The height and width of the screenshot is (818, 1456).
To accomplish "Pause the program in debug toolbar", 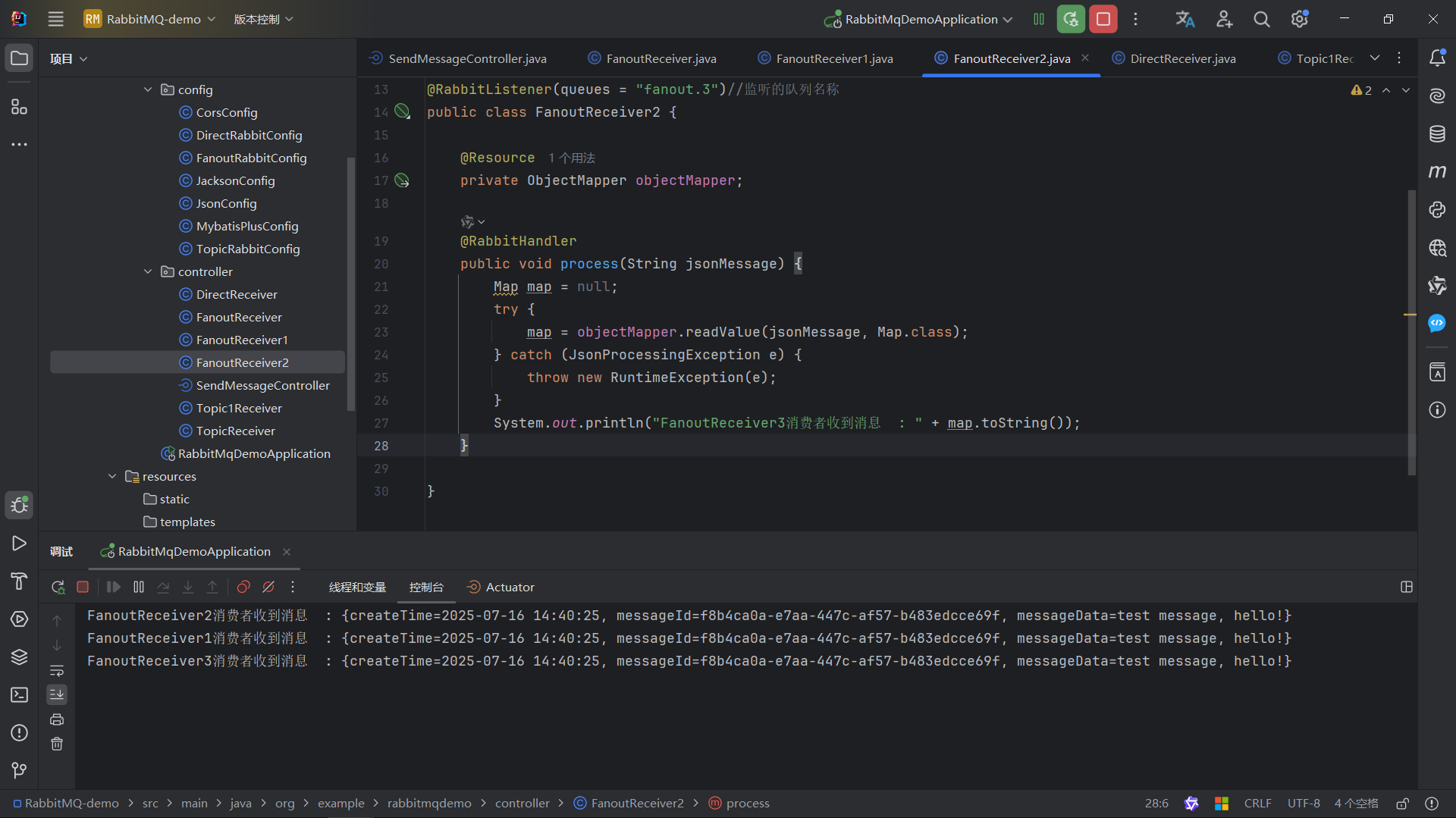I will [139, 587].
